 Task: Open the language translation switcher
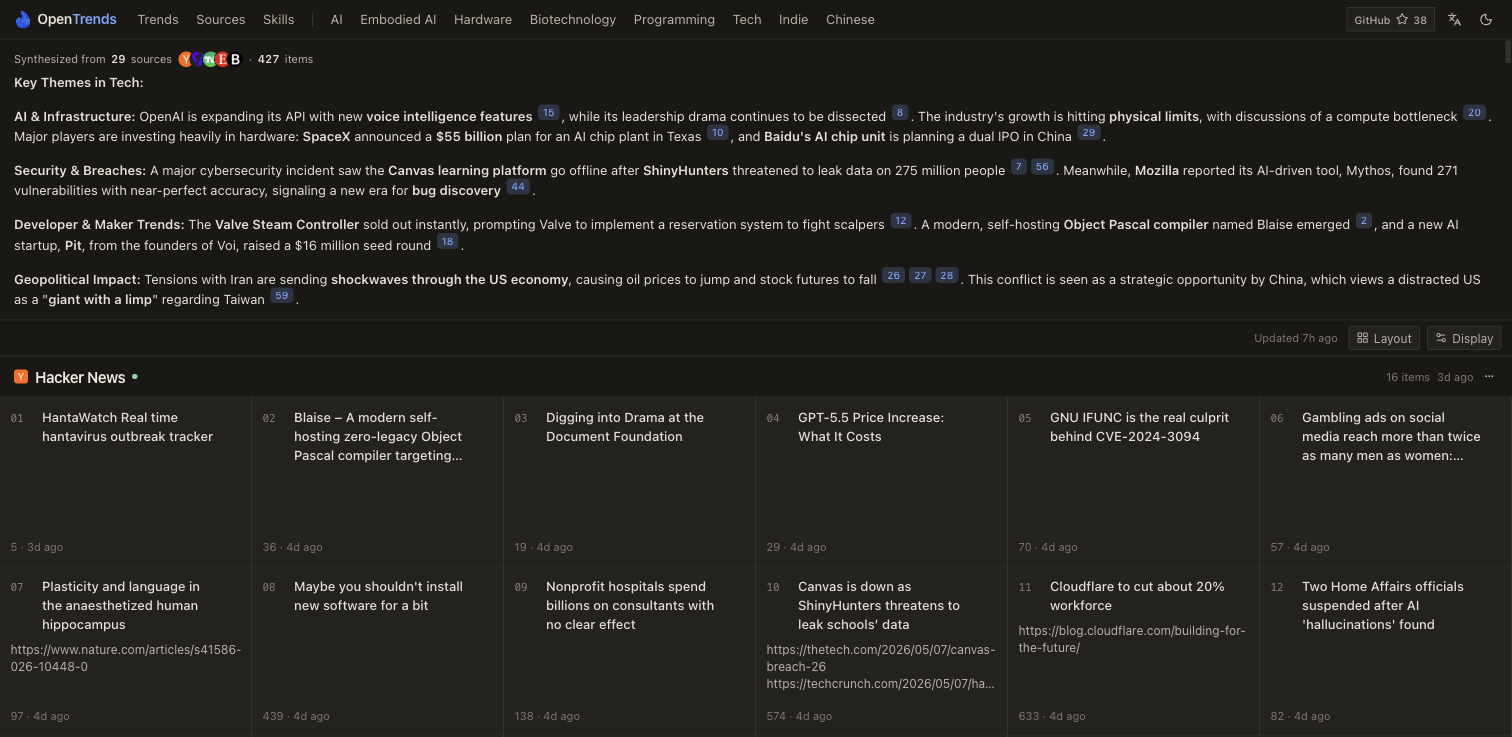click(x=1455, y=19)
